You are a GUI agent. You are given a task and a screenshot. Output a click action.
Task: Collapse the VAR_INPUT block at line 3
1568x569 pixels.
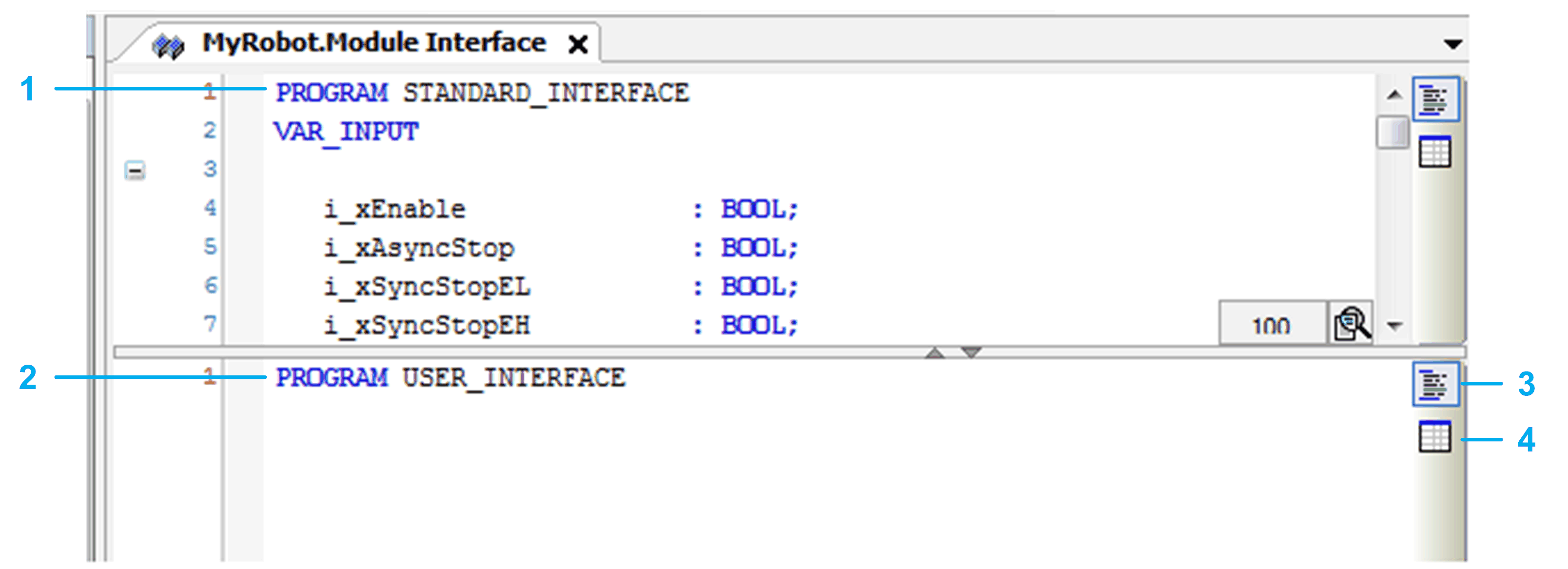tap(135, 170)
